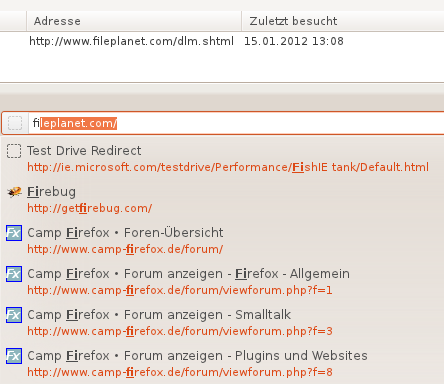
Task: Select the fileplanet.com/dlm.shtml history row
Action: 222,41
